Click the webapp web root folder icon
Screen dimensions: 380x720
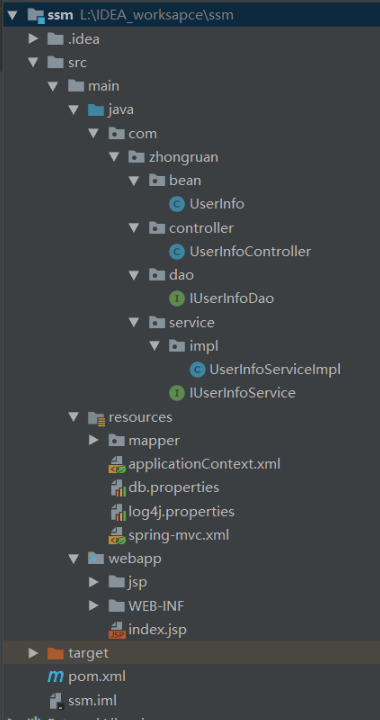click(x=95, y=559)
